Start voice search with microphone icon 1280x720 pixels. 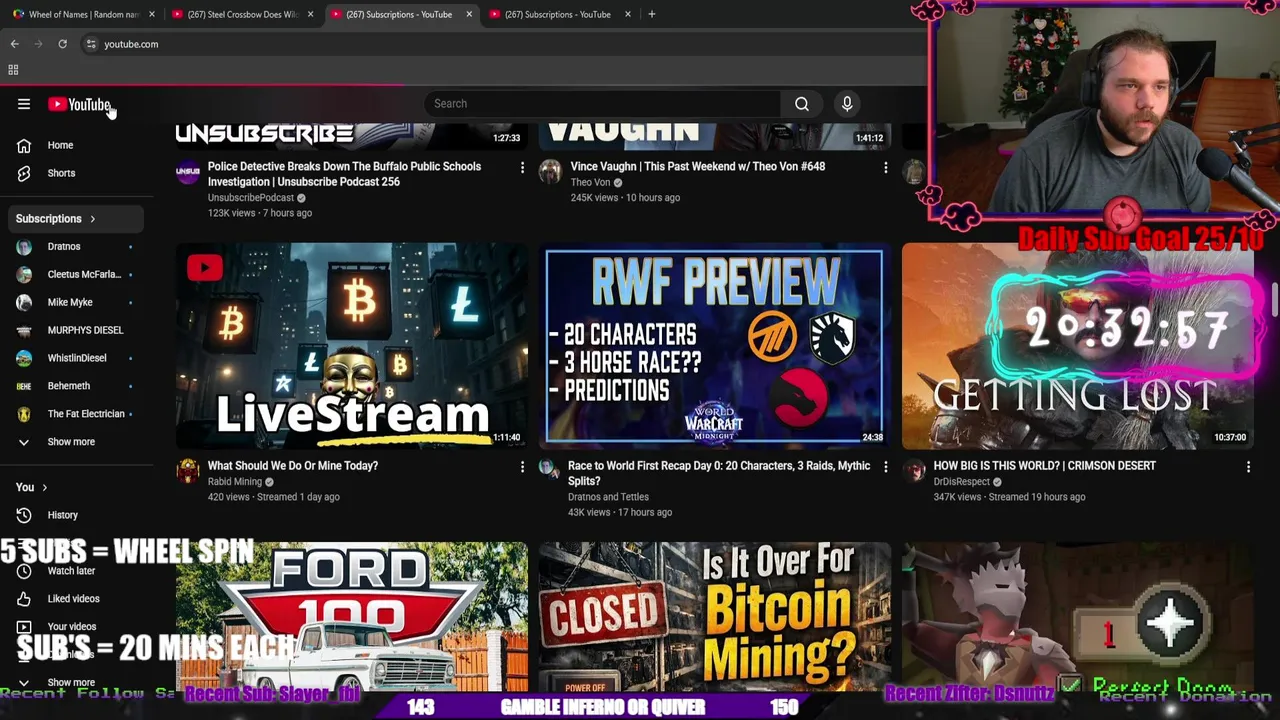pyautogui.click(x=847, y=104)
